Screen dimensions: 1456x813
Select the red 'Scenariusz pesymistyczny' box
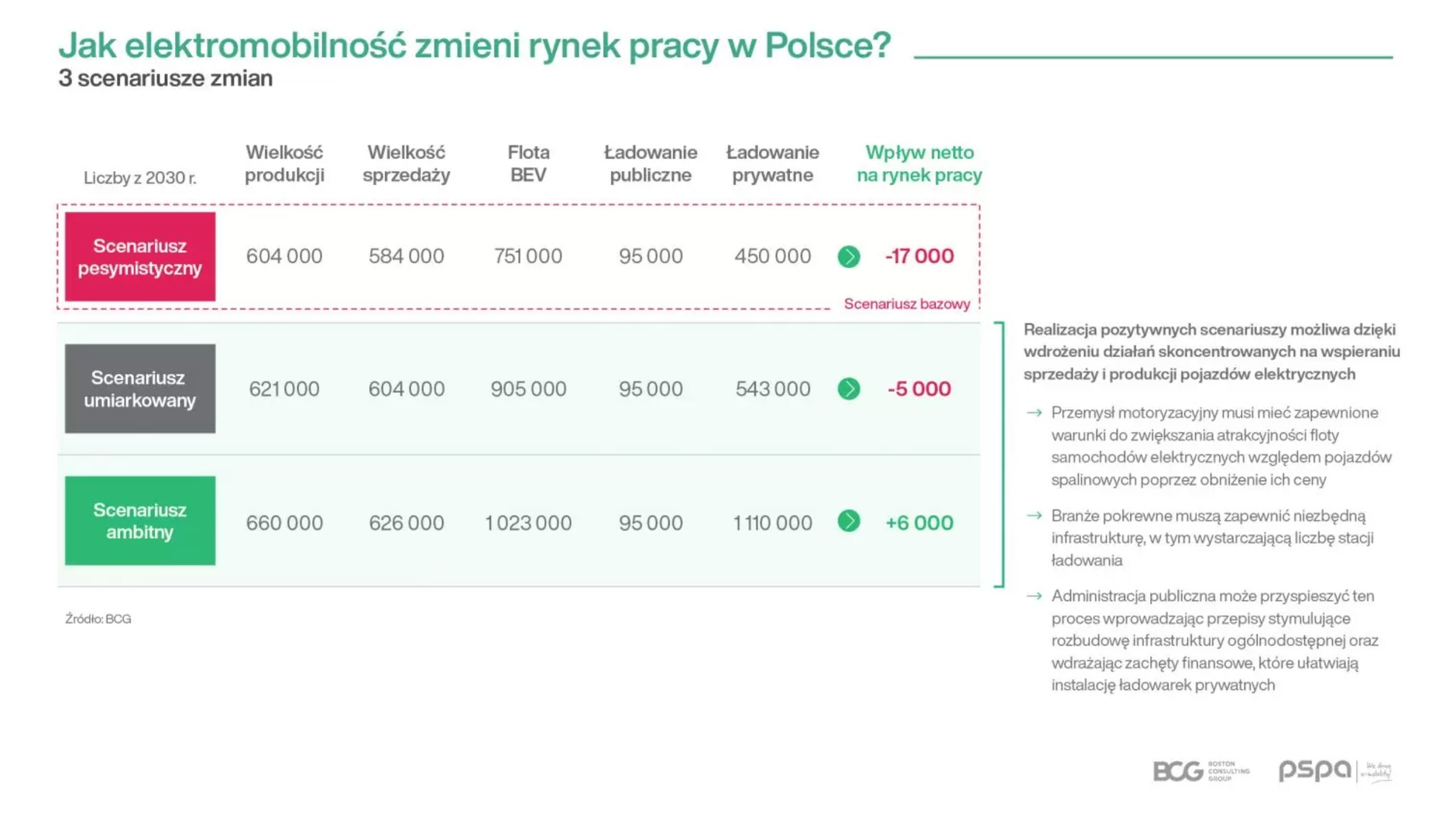(140, 257)
